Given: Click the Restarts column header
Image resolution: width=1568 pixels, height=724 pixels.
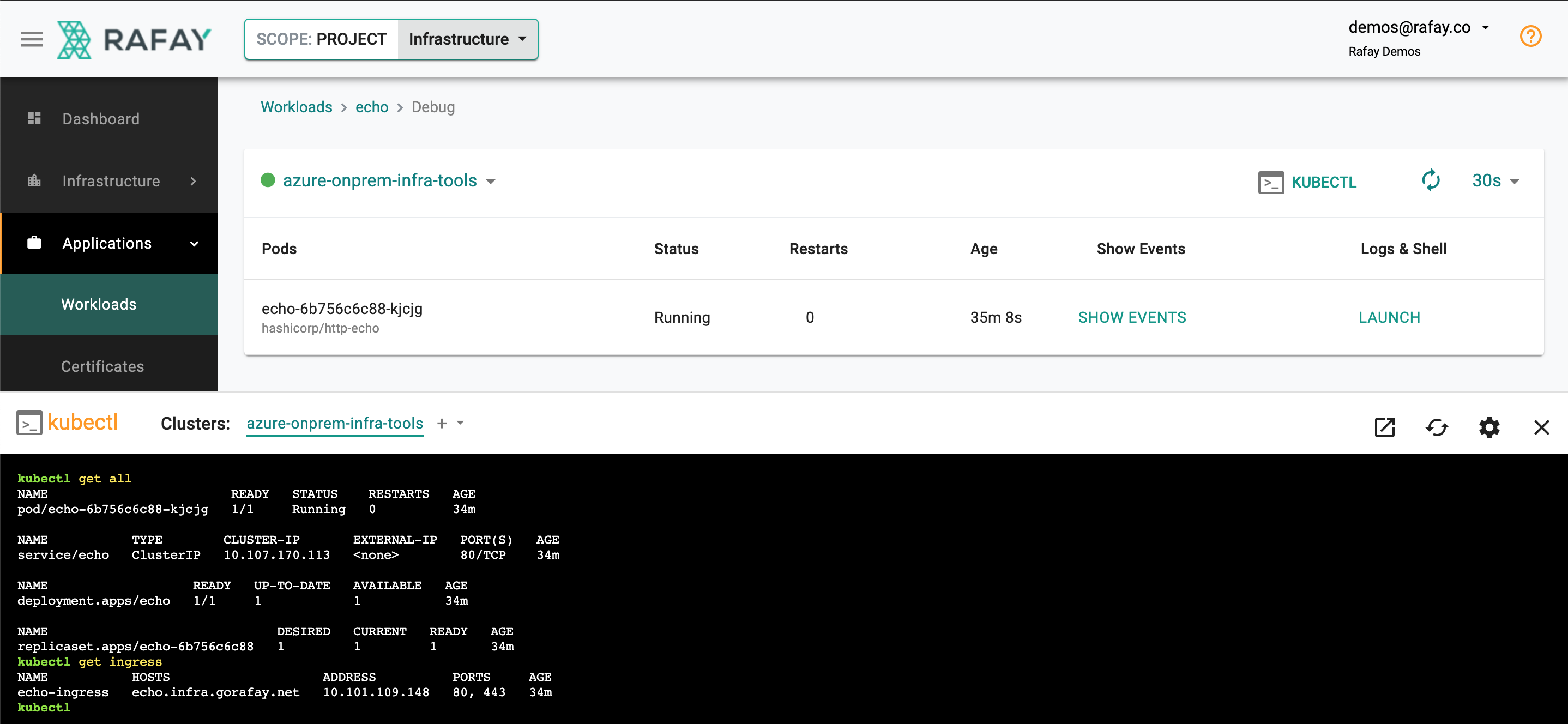Looking at the screenshot, I should click(x=818, y=249).
